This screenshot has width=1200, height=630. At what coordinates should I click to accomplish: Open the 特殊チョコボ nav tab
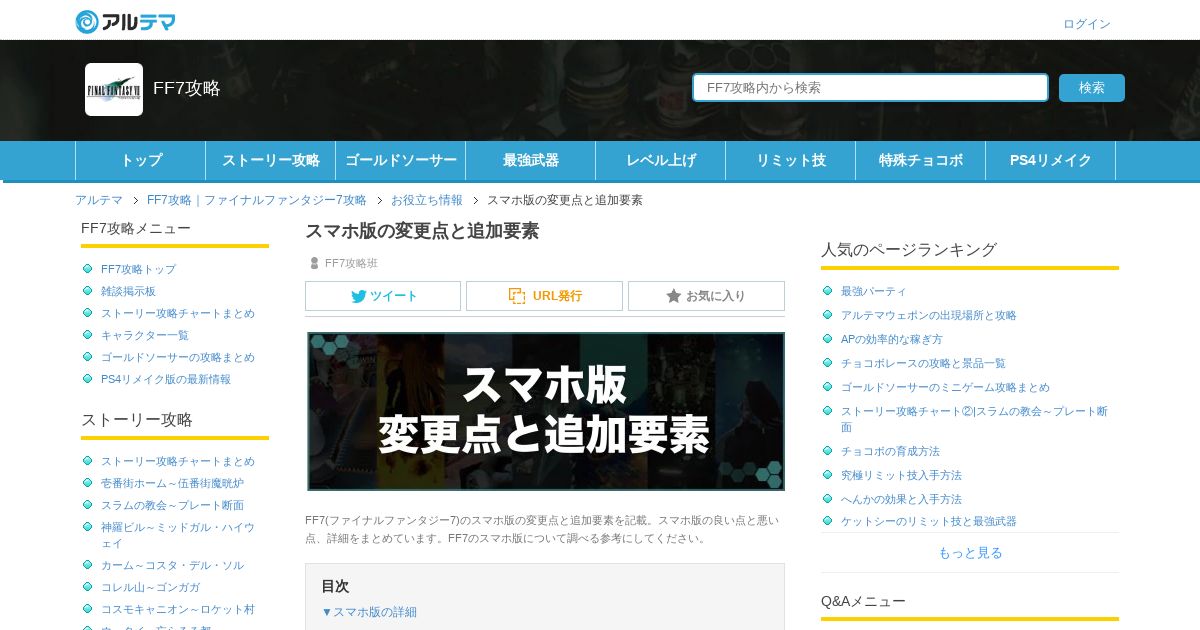coord(920,160)
